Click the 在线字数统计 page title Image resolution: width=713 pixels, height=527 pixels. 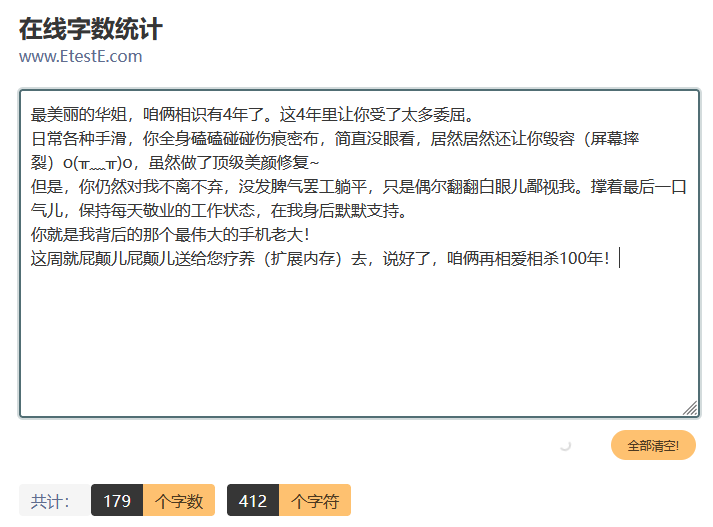click(90, 29)
